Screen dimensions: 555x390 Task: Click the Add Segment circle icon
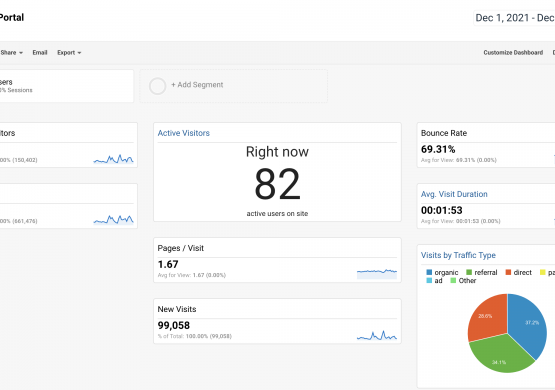[x=157, y=86]
